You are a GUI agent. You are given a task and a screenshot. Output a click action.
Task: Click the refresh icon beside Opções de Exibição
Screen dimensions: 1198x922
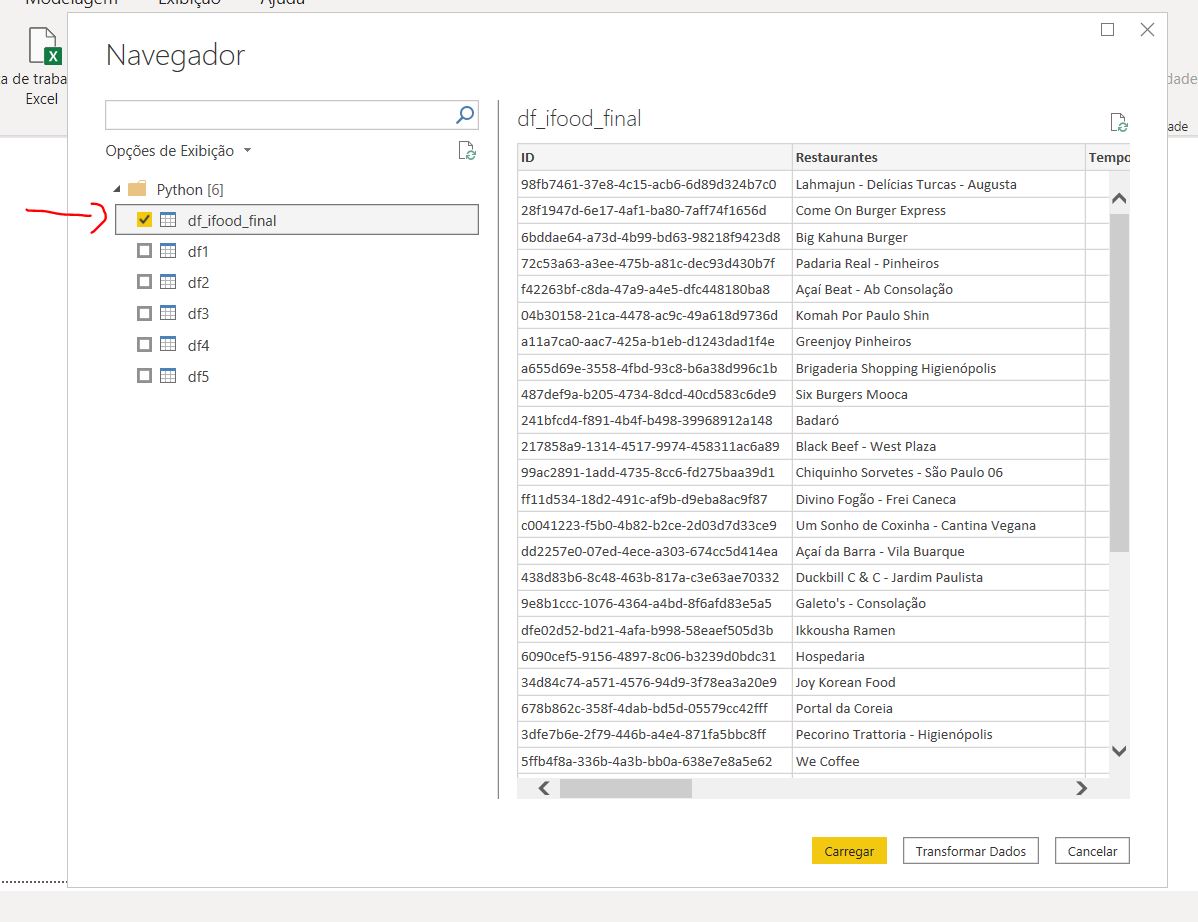(x=467, y=150)
